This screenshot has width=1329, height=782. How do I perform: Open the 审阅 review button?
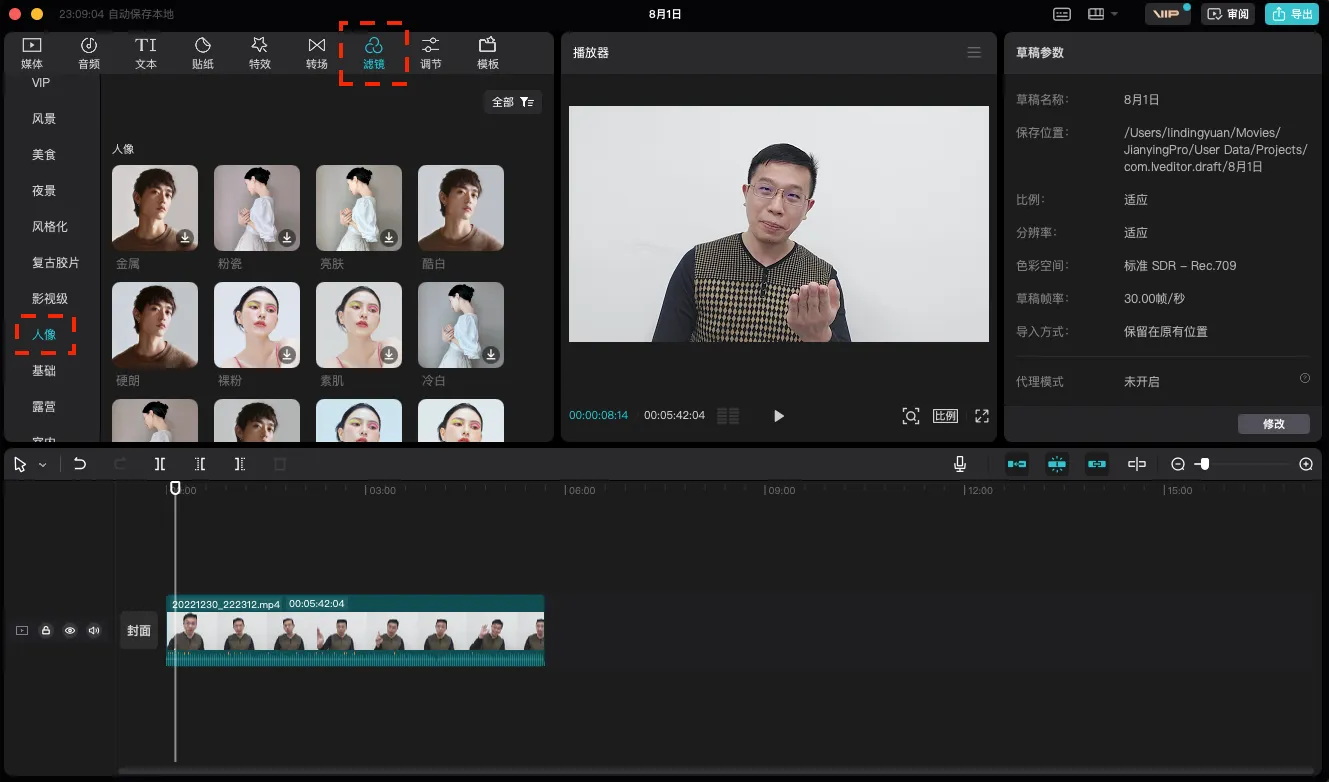point(1228,14)
